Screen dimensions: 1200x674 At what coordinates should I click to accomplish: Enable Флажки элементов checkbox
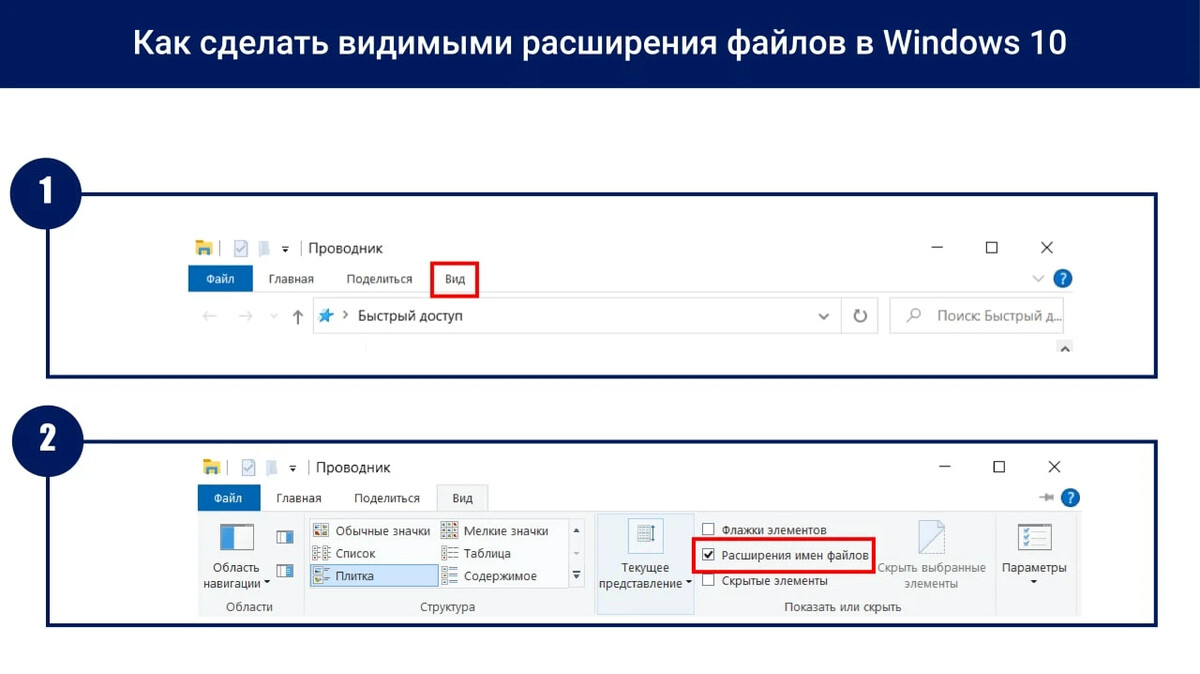pos(709,530)
